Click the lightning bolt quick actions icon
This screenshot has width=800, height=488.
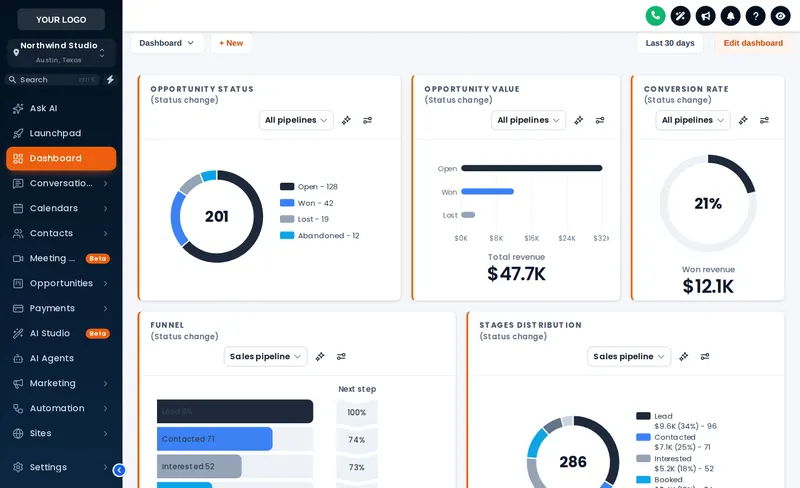(110, 80)
